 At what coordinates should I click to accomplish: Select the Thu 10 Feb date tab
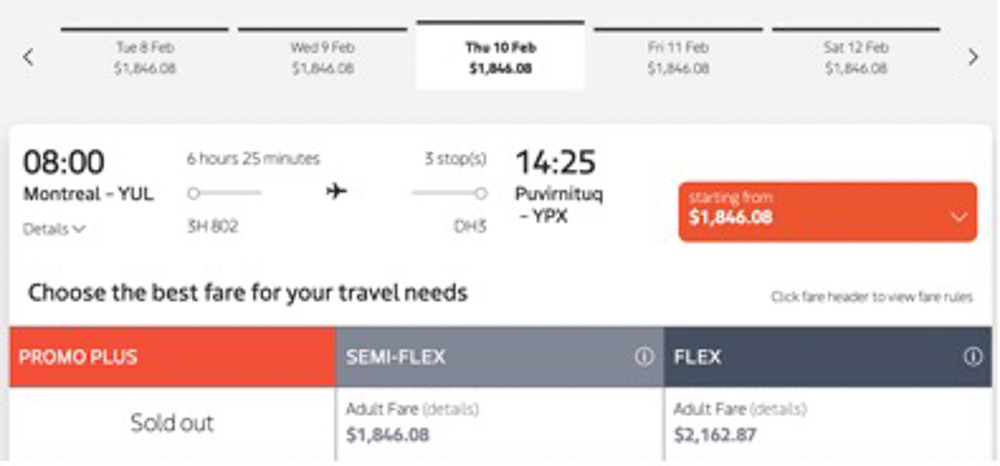pos(500,58)
